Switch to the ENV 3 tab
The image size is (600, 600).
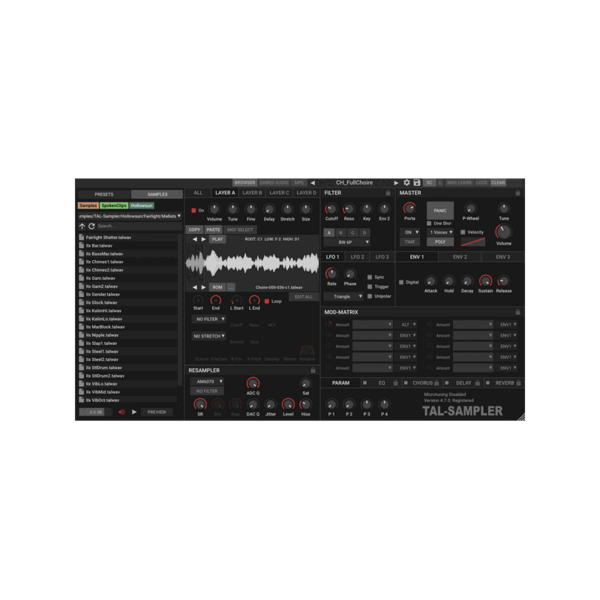point(503,257)
